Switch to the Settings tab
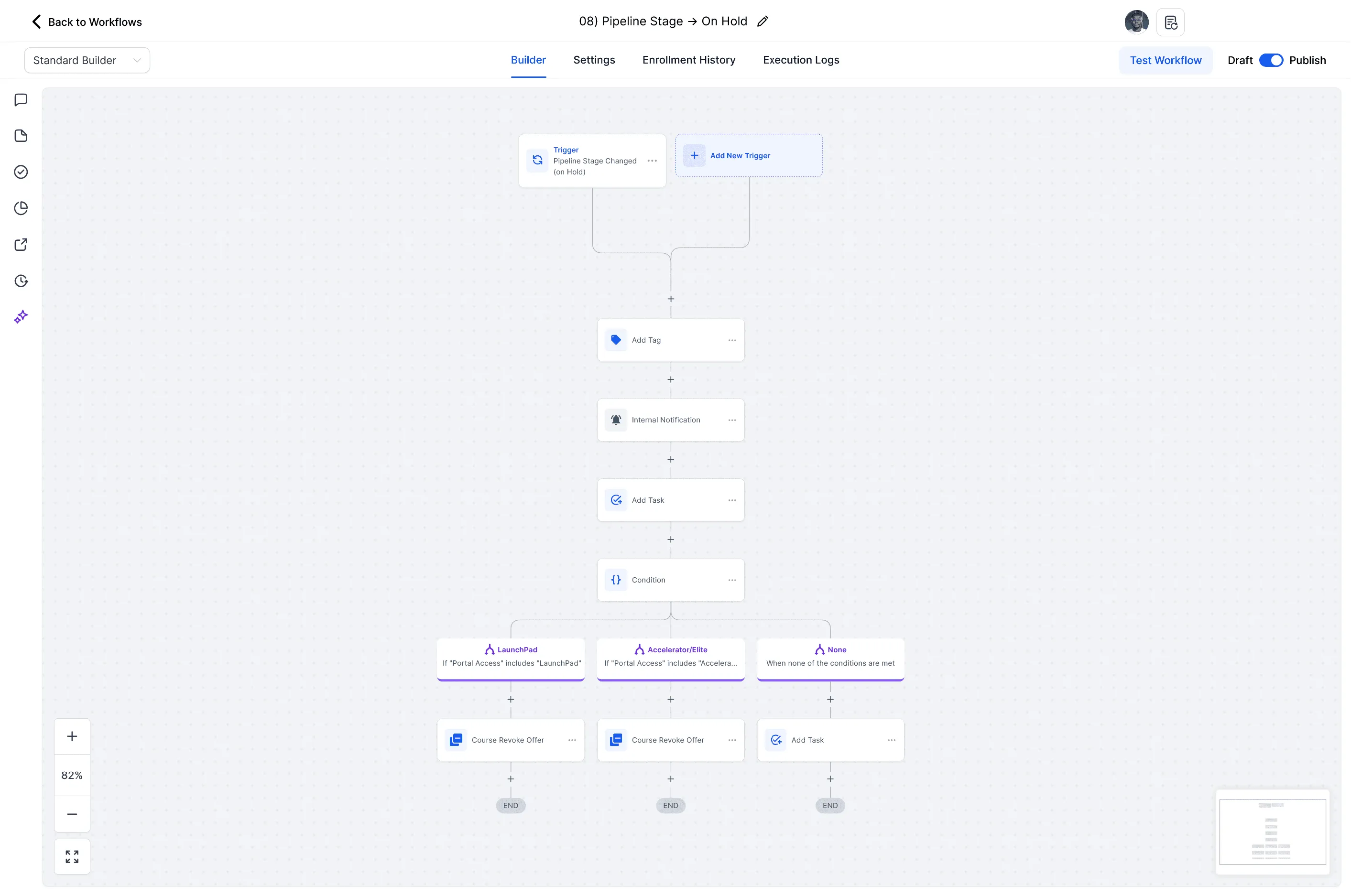Image resolution: width=1351 pixels, height=896 pixels. pyautogui.click(x=594, y=60)
